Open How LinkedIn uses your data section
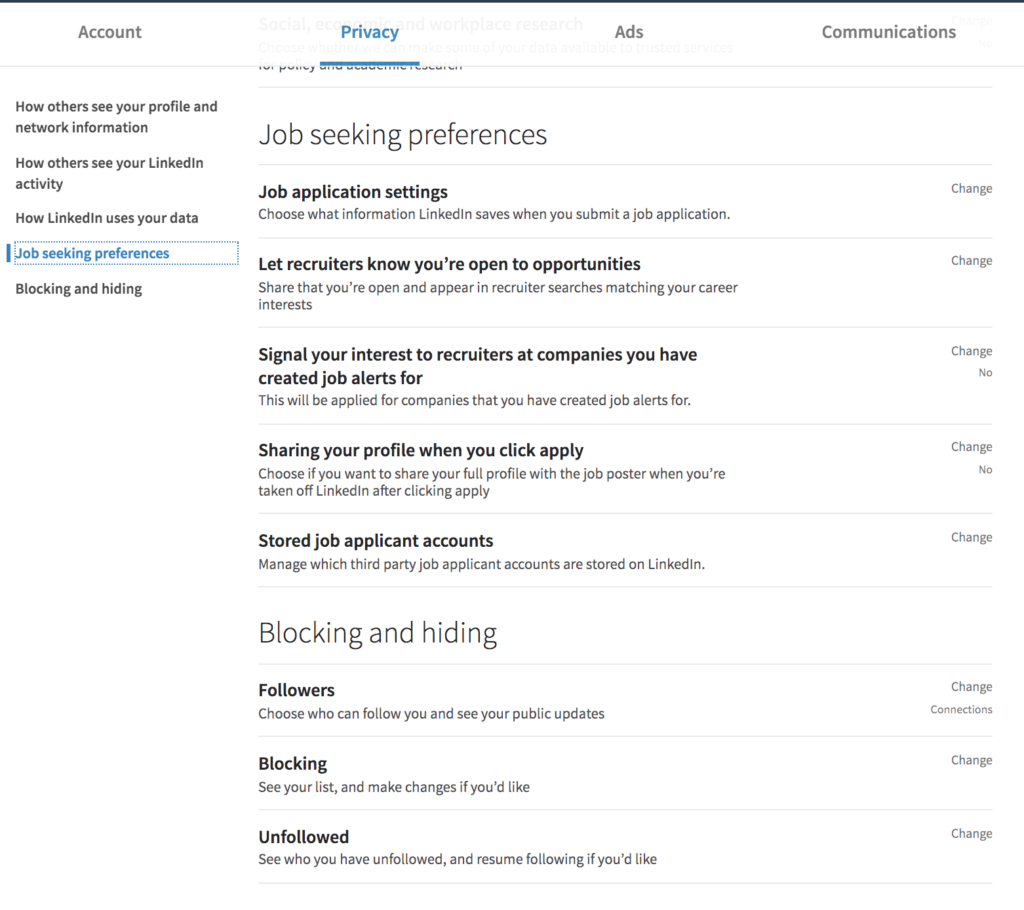Screen dimensions: 1024x910 pos(106,217)
